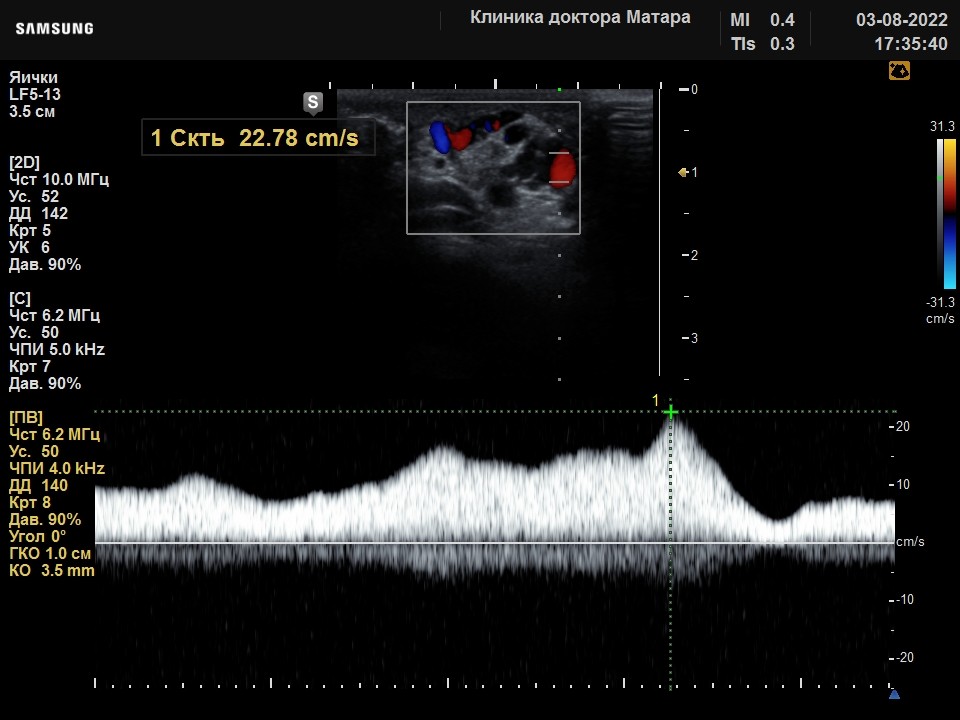
Task: Click the spectral Doppler baseline
Action: [x=495, y=542]
